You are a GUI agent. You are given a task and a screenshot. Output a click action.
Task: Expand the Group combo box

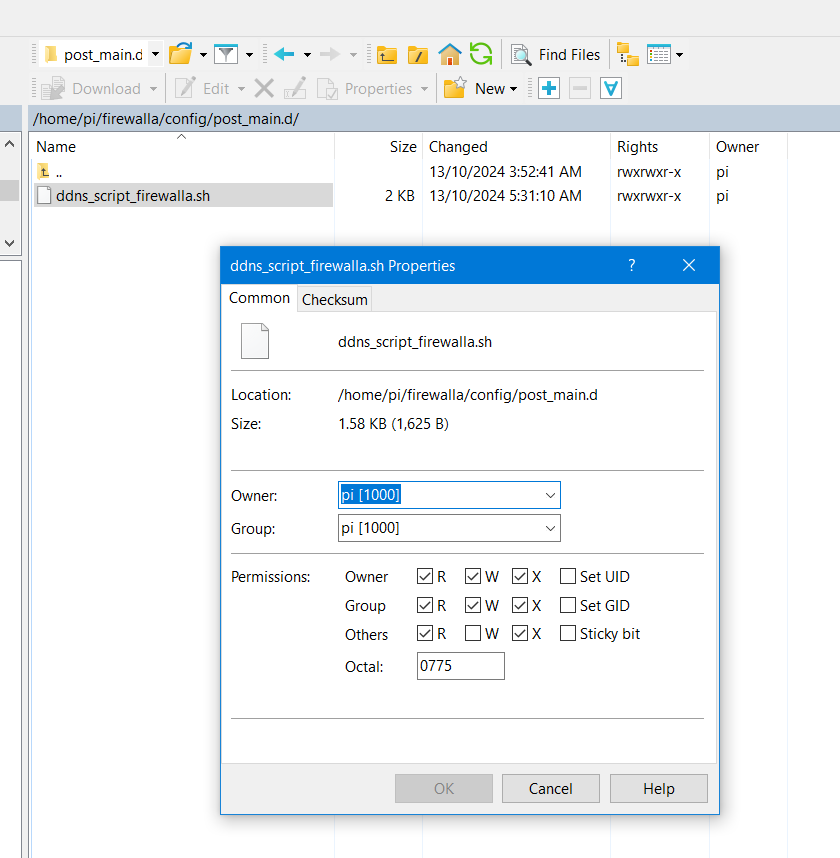pyautogui.click(x=549, y=528)
